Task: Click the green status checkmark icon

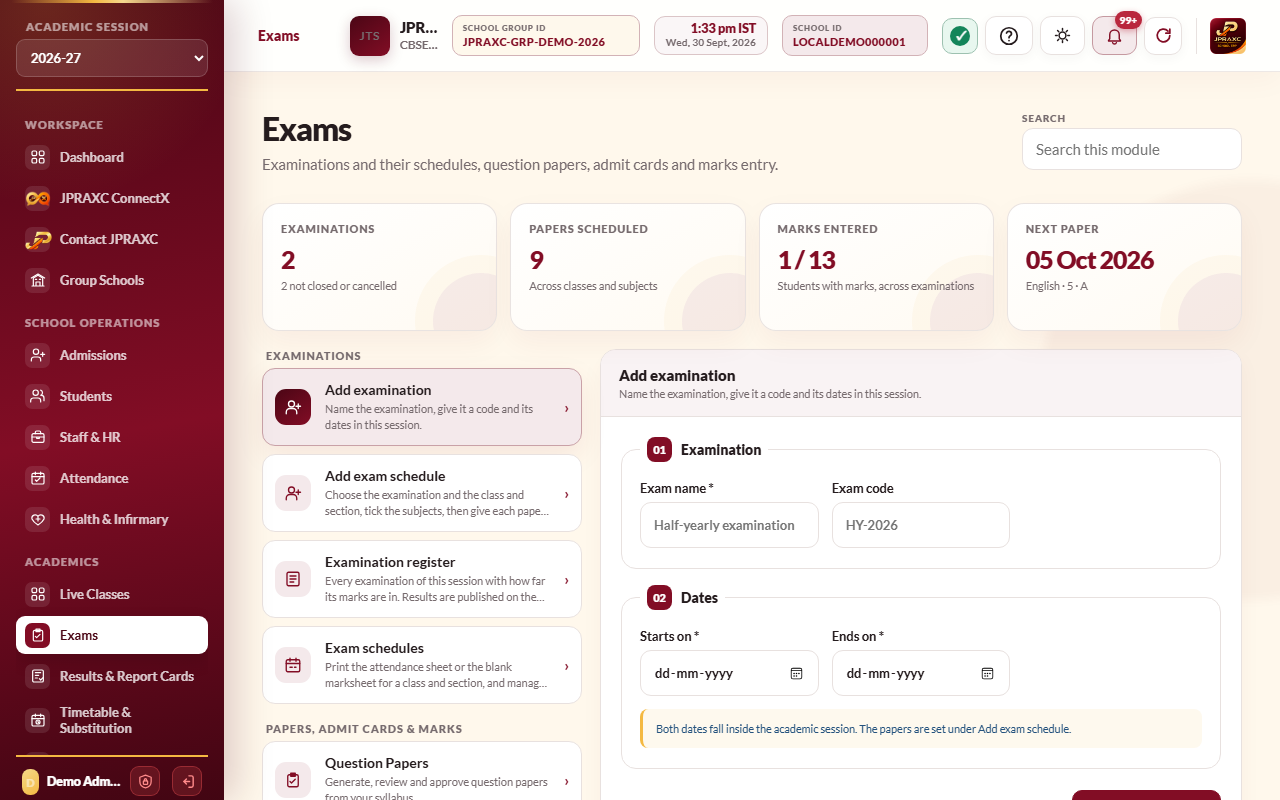Action: coord(960,36)
